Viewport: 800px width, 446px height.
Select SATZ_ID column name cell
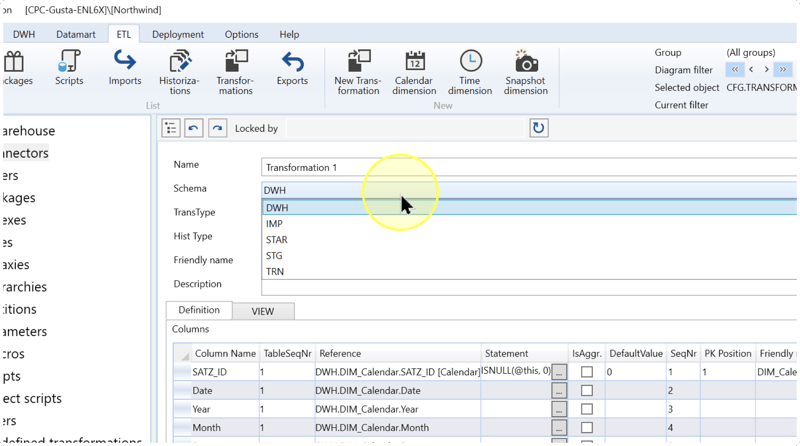tap(225, 372)
